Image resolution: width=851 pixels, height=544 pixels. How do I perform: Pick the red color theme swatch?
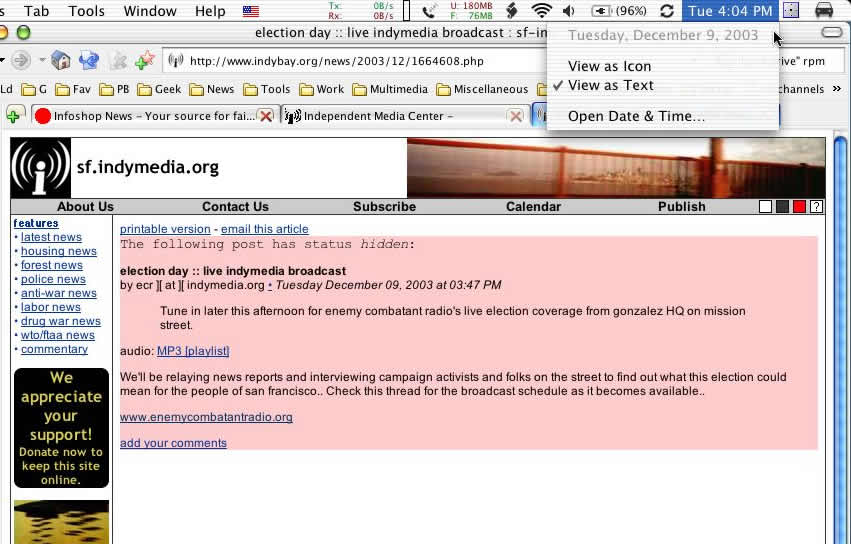(799, 207)
